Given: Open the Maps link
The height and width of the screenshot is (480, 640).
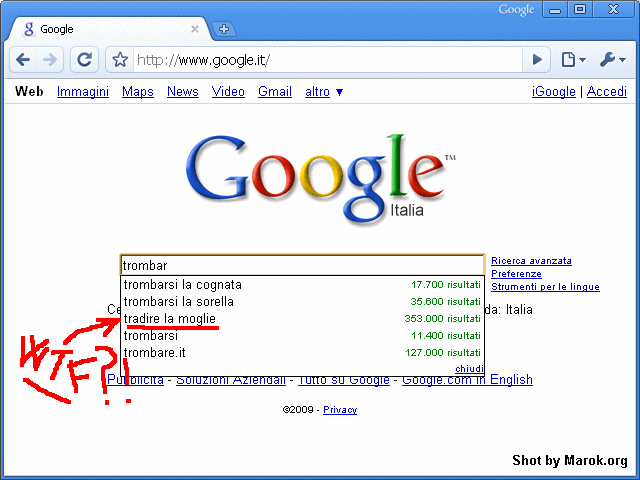Looking at the screenshot, I should point(138,91).
